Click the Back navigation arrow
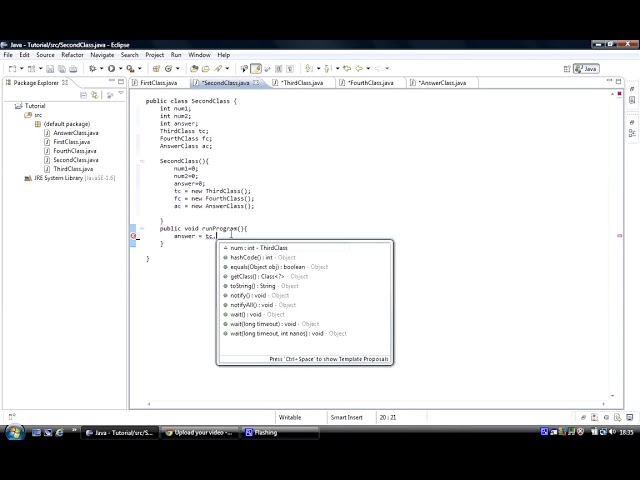 coord(359,69)
